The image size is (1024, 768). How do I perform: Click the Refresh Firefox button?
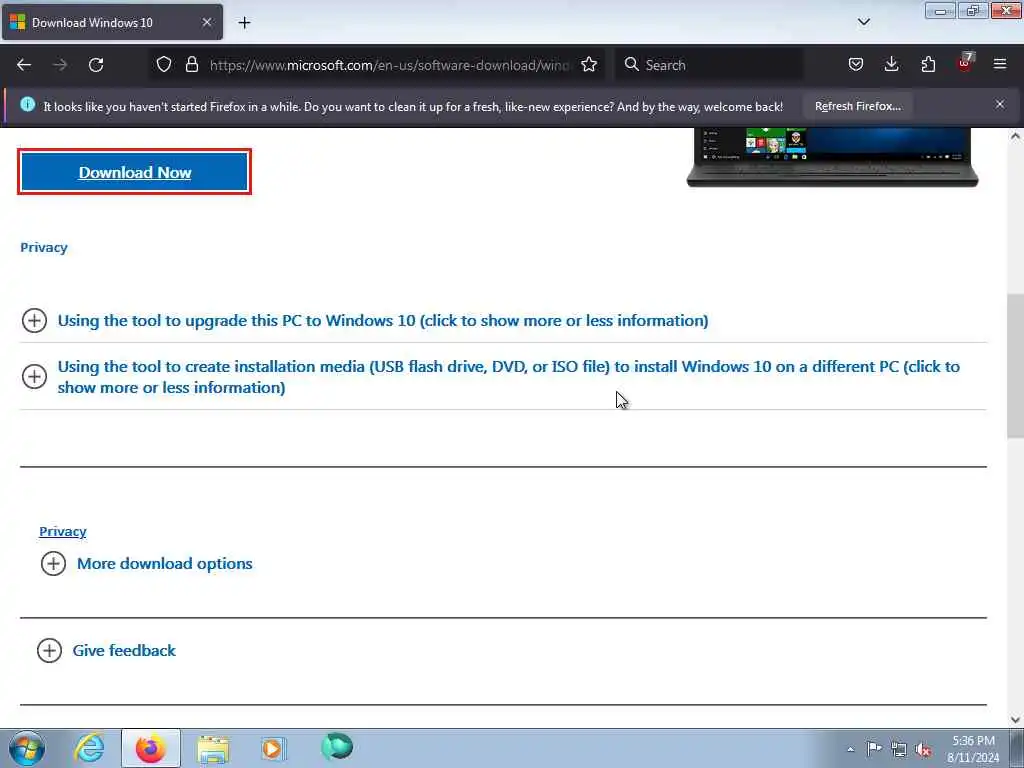(x=857, y=106)
